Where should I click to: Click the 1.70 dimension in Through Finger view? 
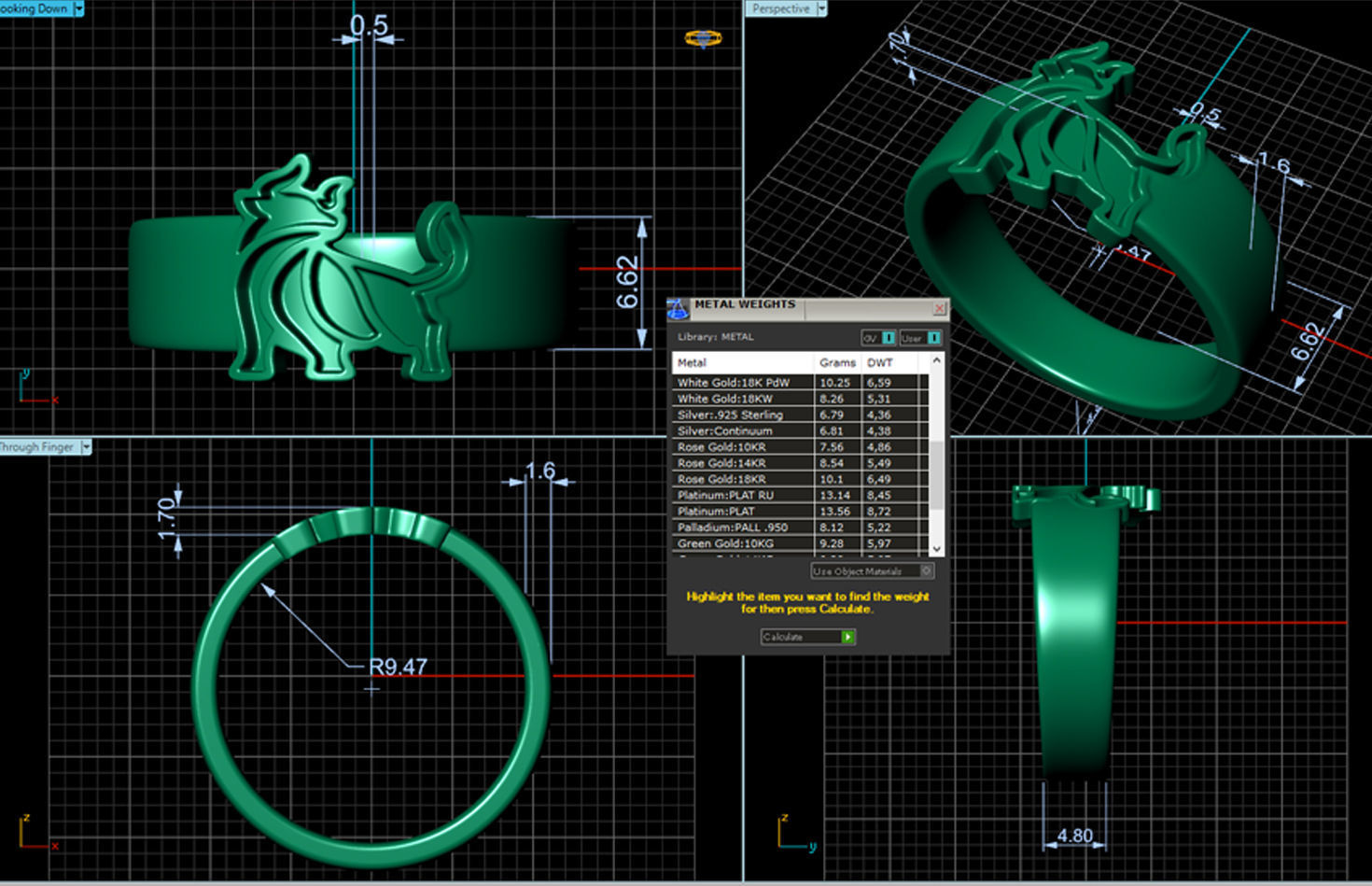(166, 519)
